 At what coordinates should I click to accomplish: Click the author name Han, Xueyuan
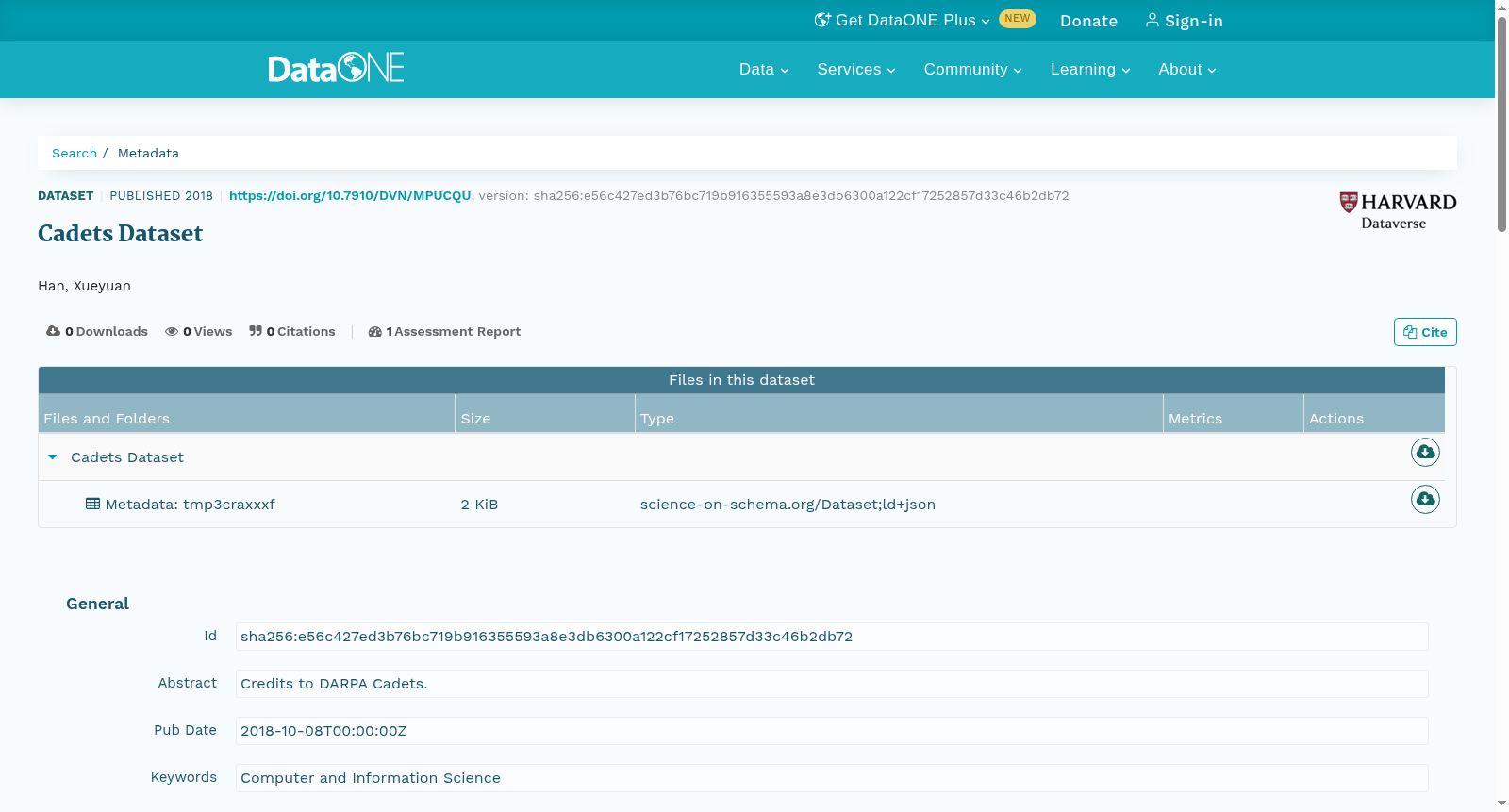point(84,286)
